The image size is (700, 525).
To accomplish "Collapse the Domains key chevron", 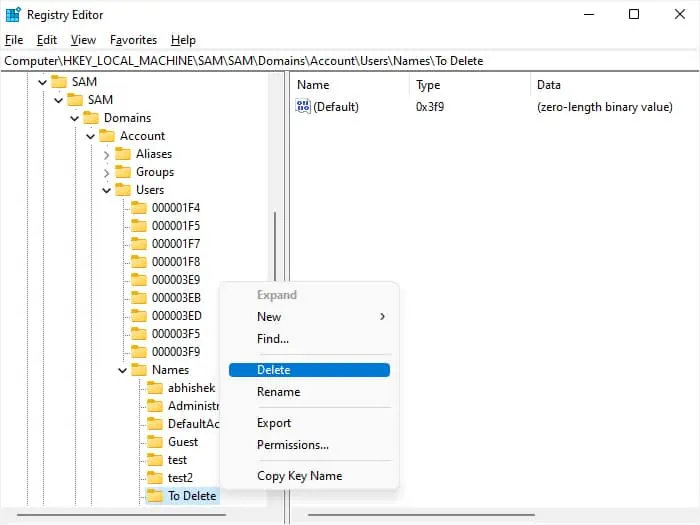I will tap(75, 118).
